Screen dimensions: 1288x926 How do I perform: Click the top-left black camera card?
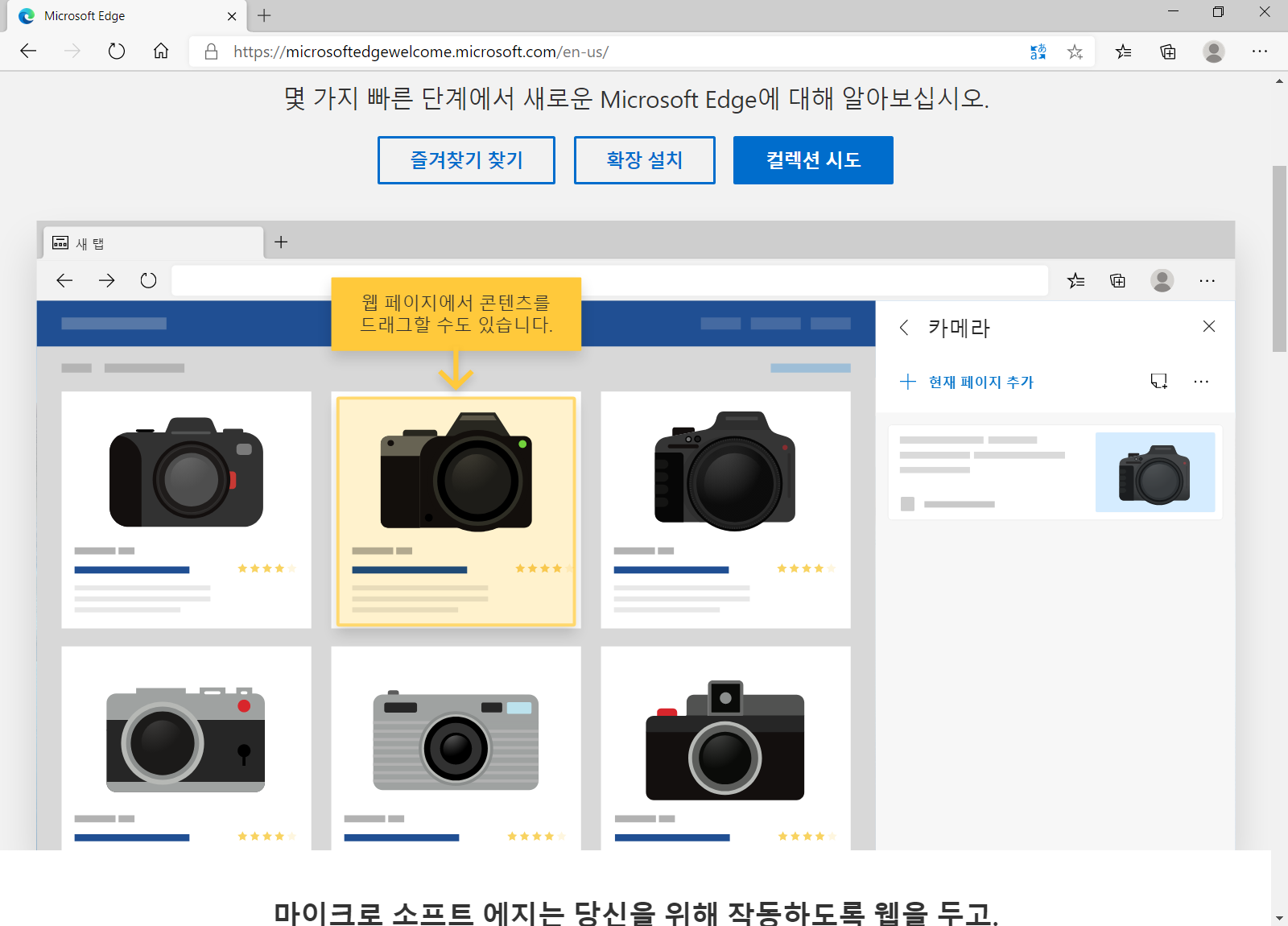186,510
